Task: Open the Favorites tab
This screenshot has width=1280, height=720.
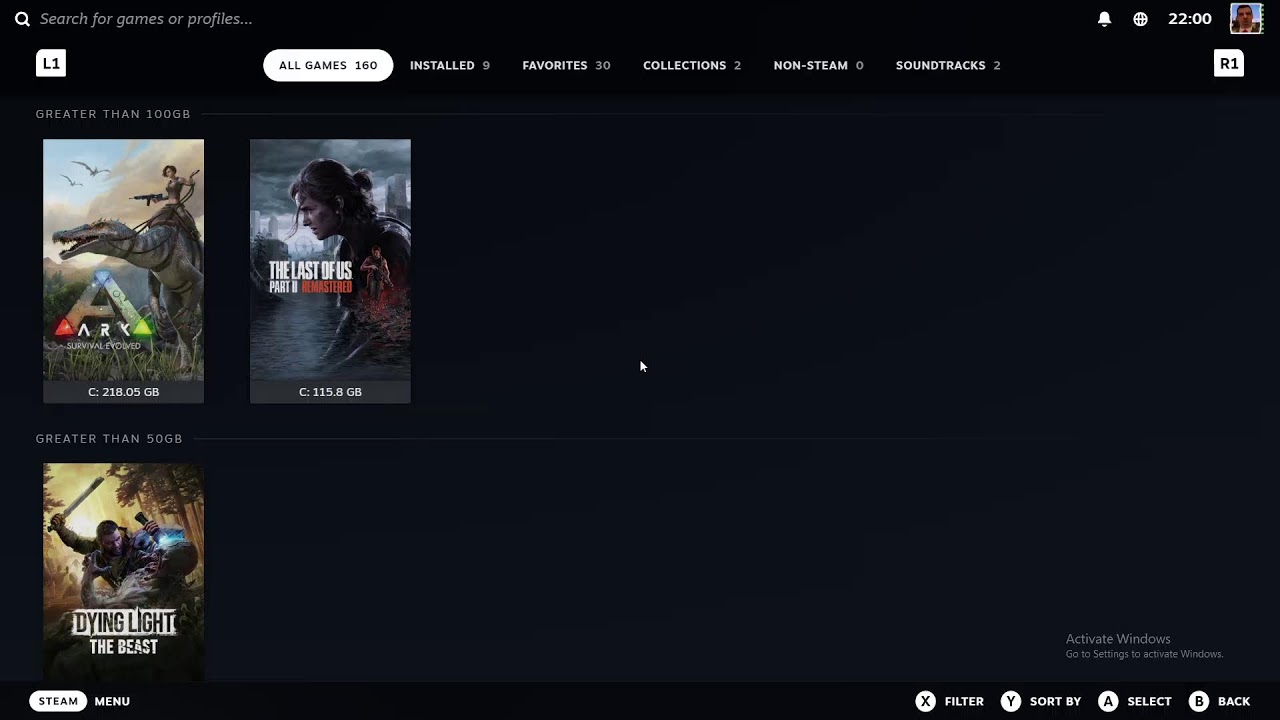Action: 566,65
